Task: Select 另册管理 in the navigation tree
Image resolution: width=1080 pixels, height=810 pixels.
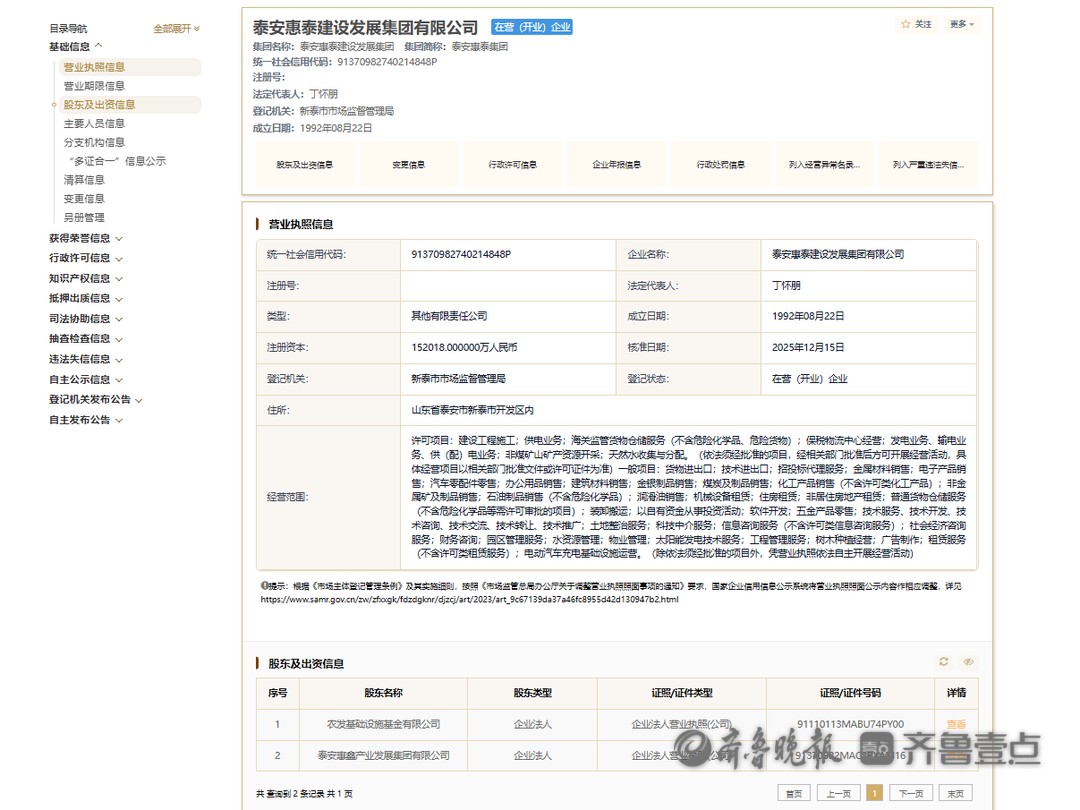Action: (x=84, y=218)
